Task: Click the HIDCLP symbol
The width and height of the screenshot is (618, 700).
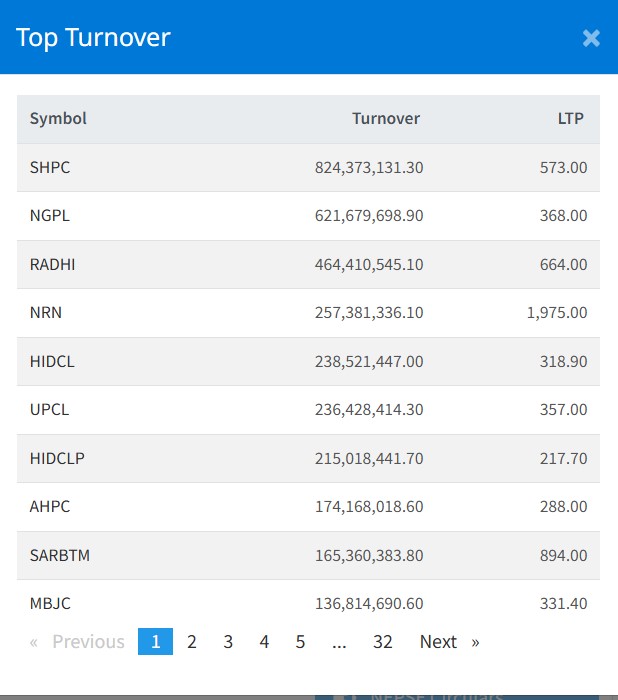Action: (x=58, y=459)
